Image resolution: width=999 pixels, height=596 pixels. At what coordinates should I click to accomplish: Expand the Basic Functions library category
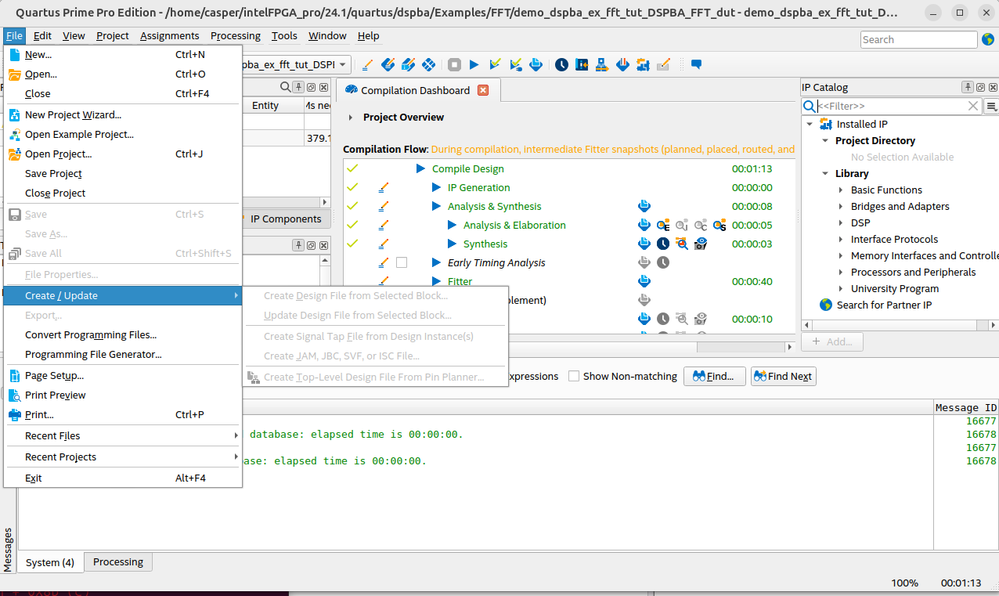tap(841, 190)
